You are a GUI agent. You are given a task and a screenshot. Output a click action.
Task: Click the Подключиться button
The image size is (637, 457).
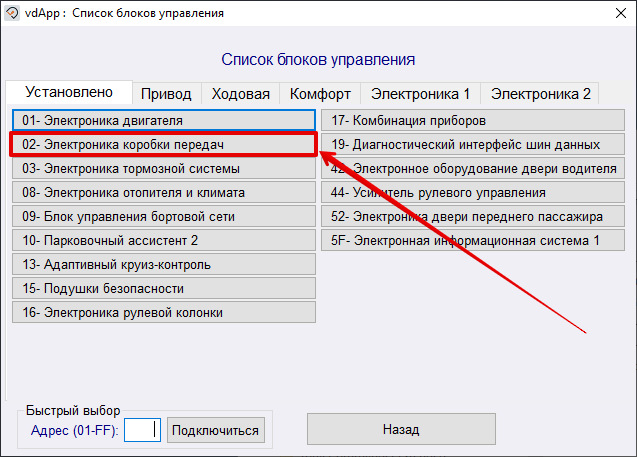pyautogui.click(x=216, y=430)
